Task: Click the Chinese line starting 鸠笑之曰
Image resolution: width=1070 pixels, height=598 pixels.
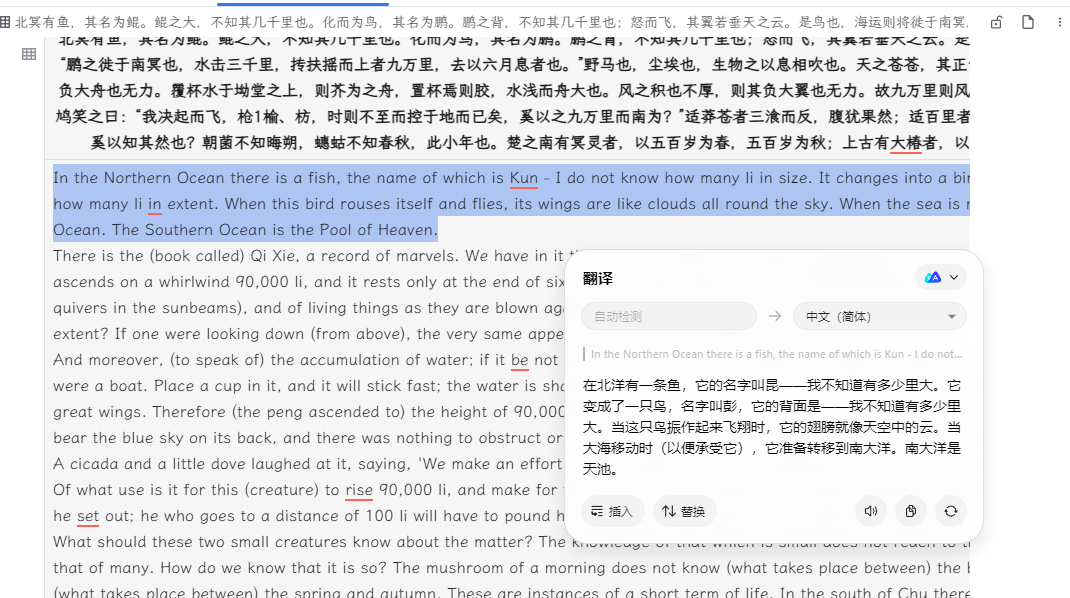Action: tap(512, 117)
